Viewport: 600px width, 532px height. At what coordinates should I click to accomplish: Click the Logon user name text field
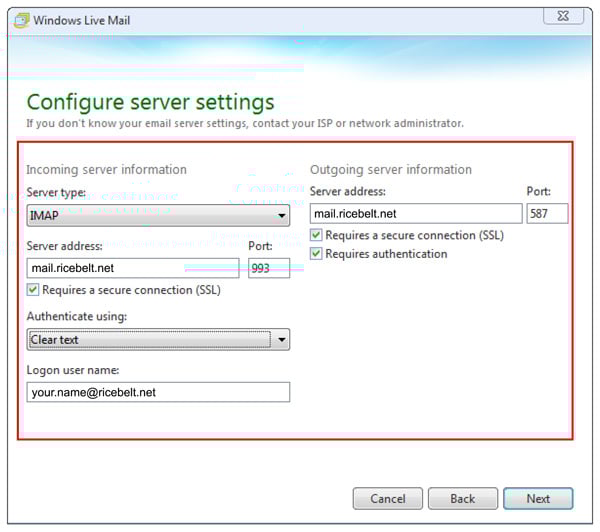tap(158, 392)
